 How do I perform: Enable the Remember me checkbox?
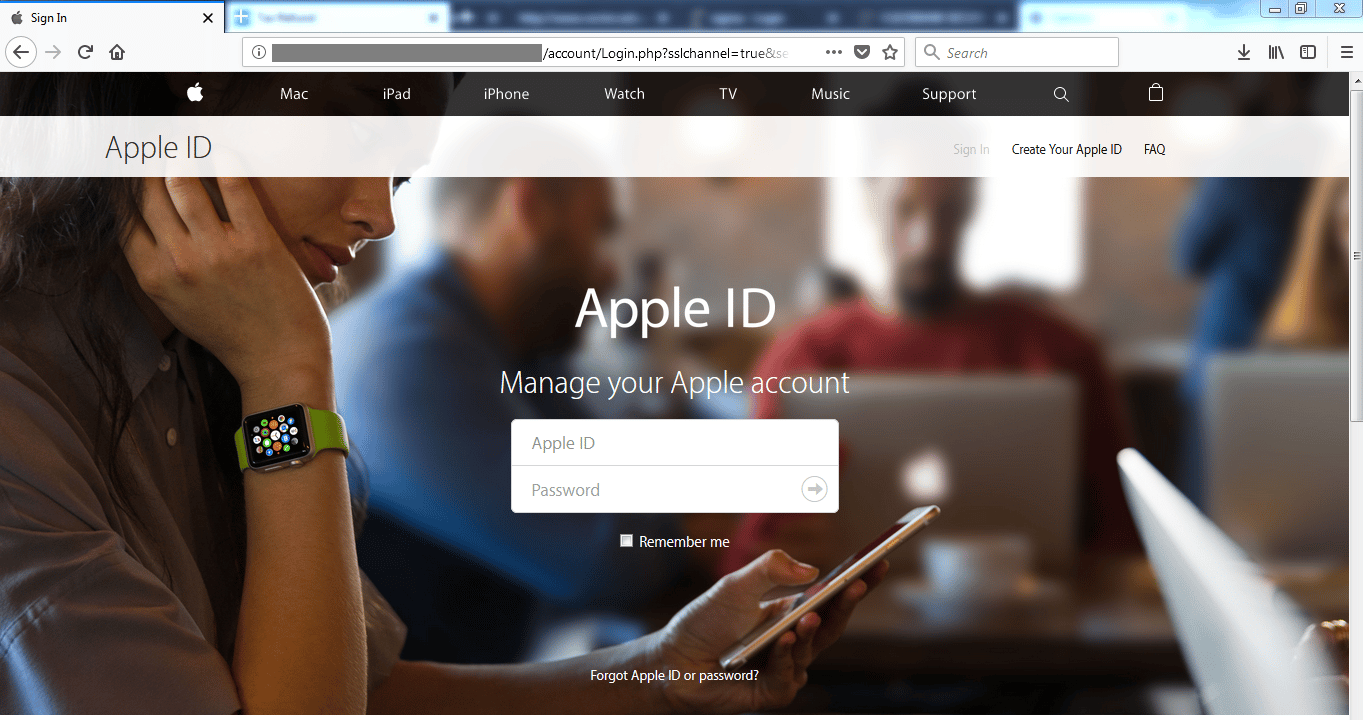coord(627,541)
